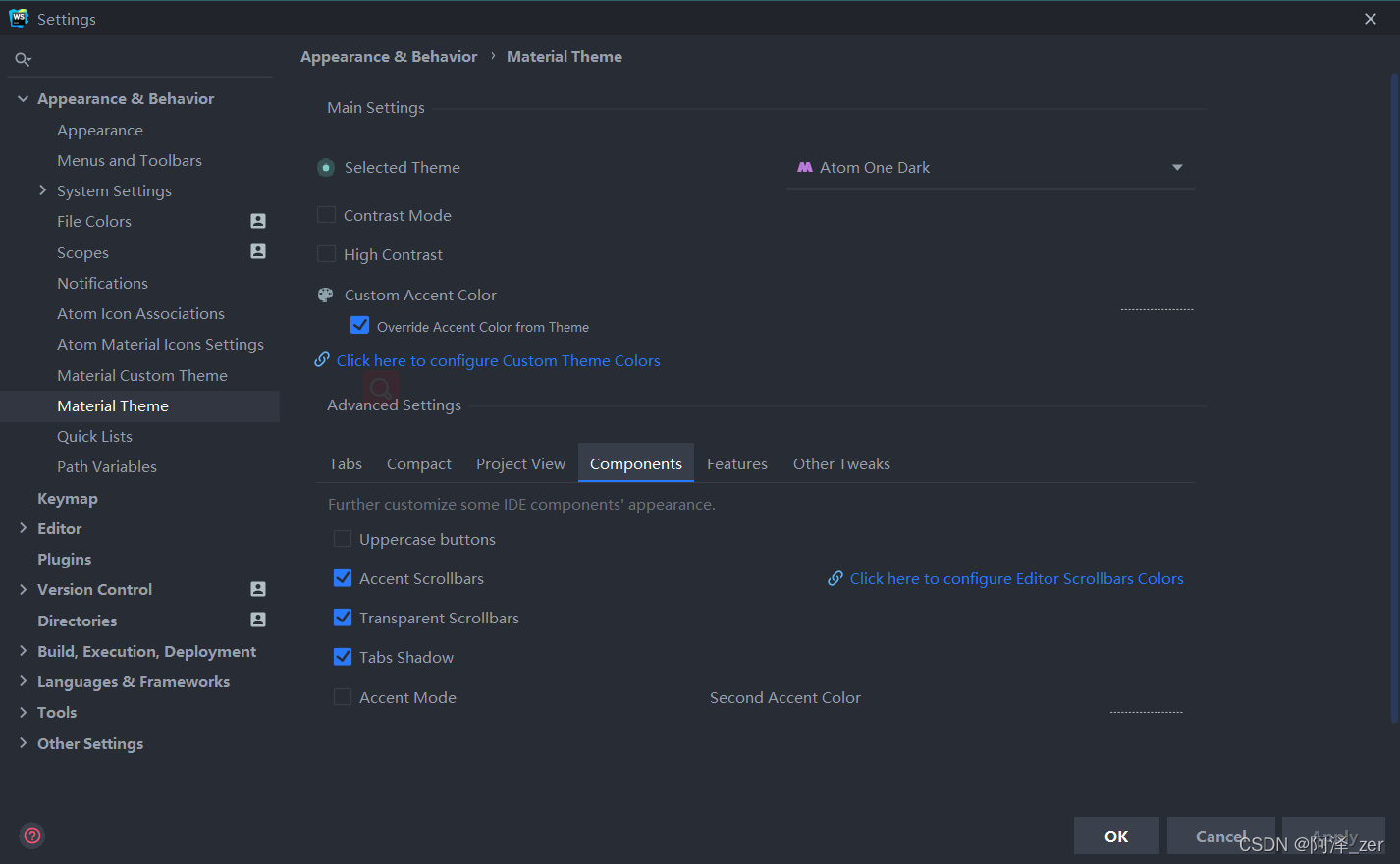Open the Plugins settings page

[x=64, y=559]
